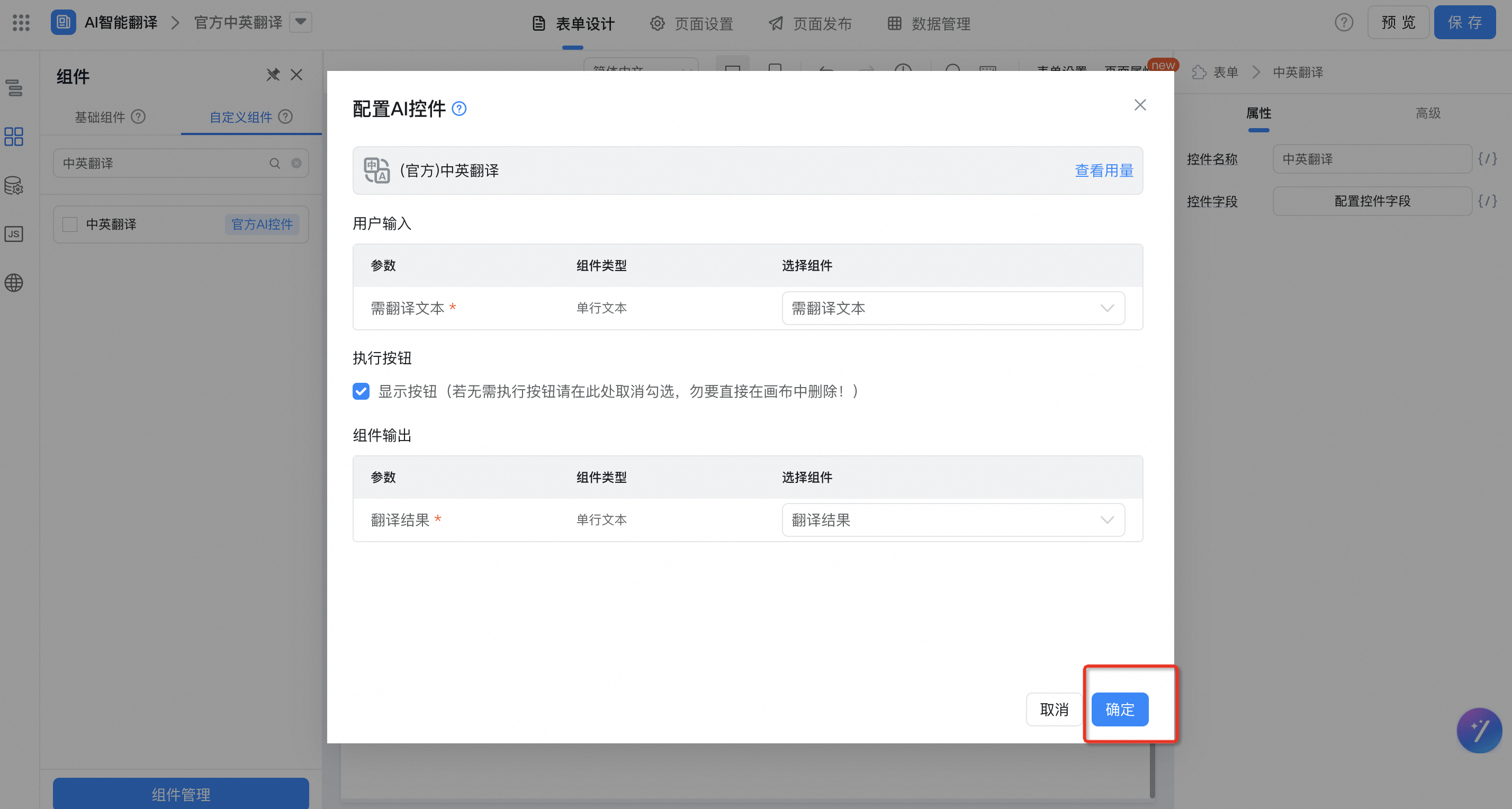Open the JS action panel icon
This screenshot has width=1512, height=809.
pyautogui.click(x=14, y=234)
